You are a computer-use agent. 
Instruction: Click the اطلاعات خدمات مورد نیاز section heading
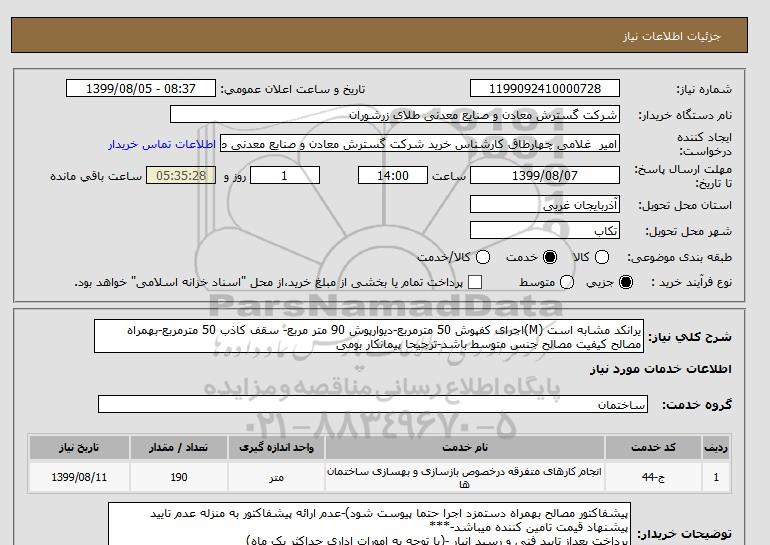click(x=660, y=369)
